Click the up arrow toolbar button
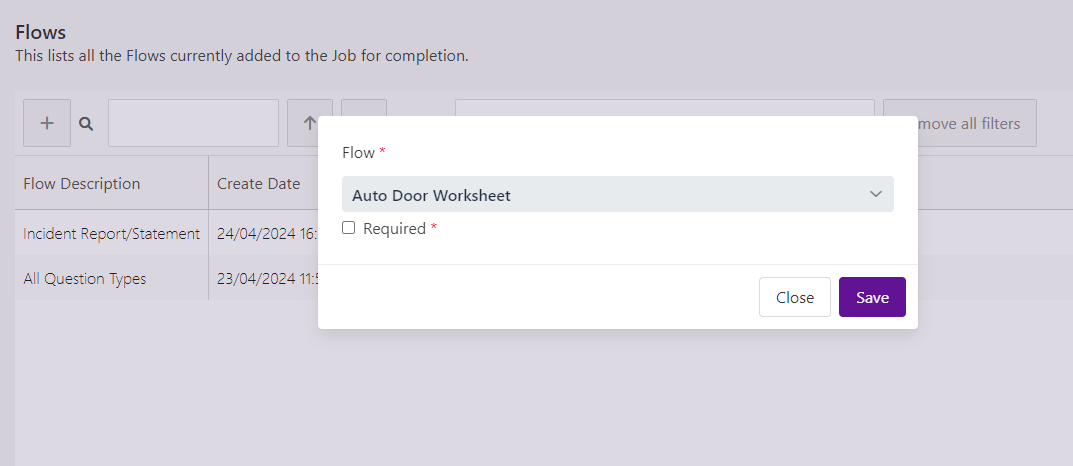The height and width of the screenshot is (466, 1073). click(309, 123)
